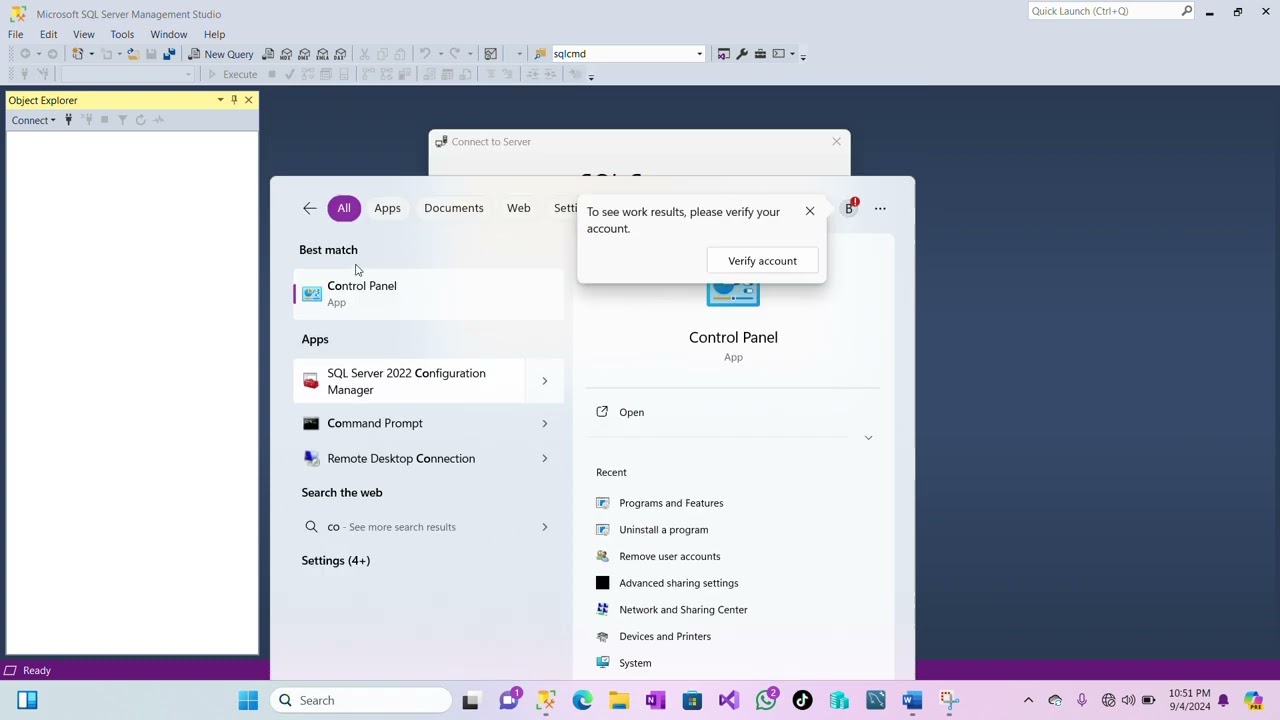This screenshot has width=1280, height=720.
Task: Click the Verify account button
Action: click(762, 261)
